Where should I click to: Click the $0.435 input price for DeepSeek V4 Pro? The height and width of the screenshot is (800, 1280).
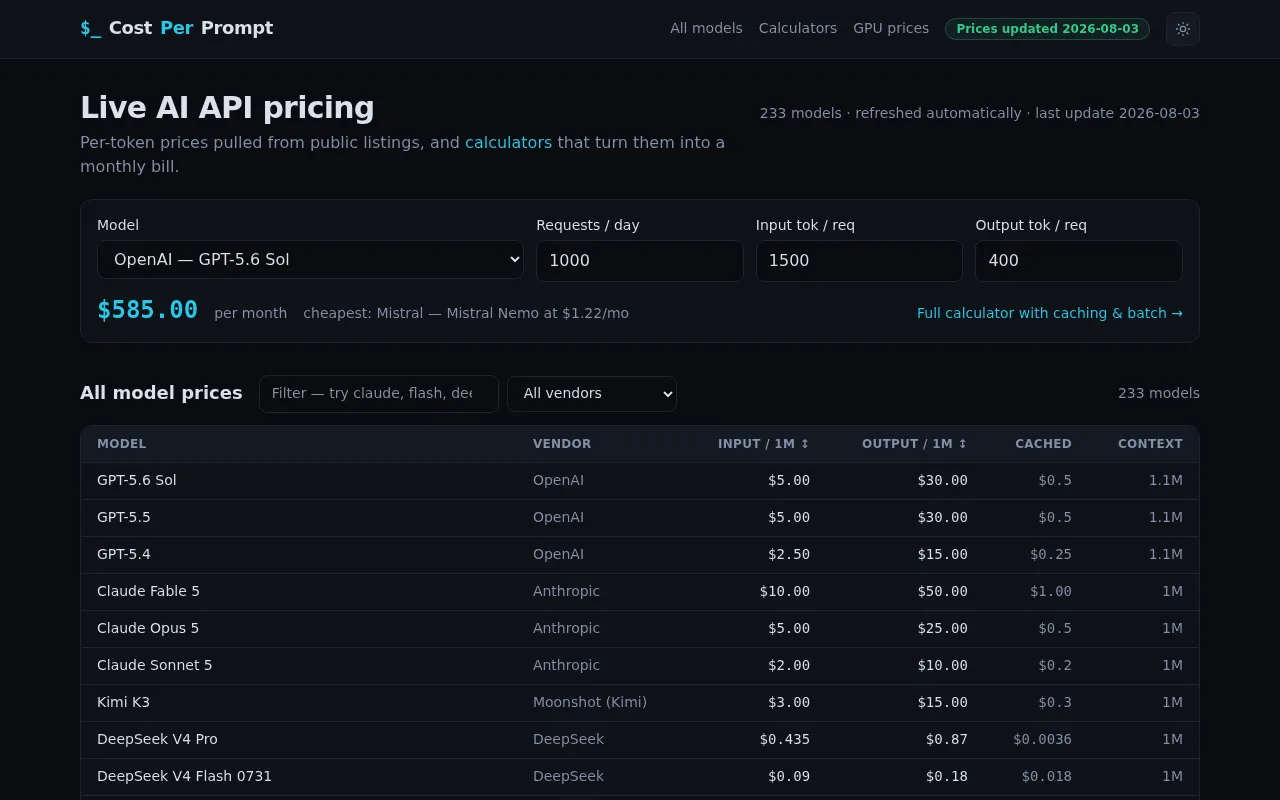(785, 739)
